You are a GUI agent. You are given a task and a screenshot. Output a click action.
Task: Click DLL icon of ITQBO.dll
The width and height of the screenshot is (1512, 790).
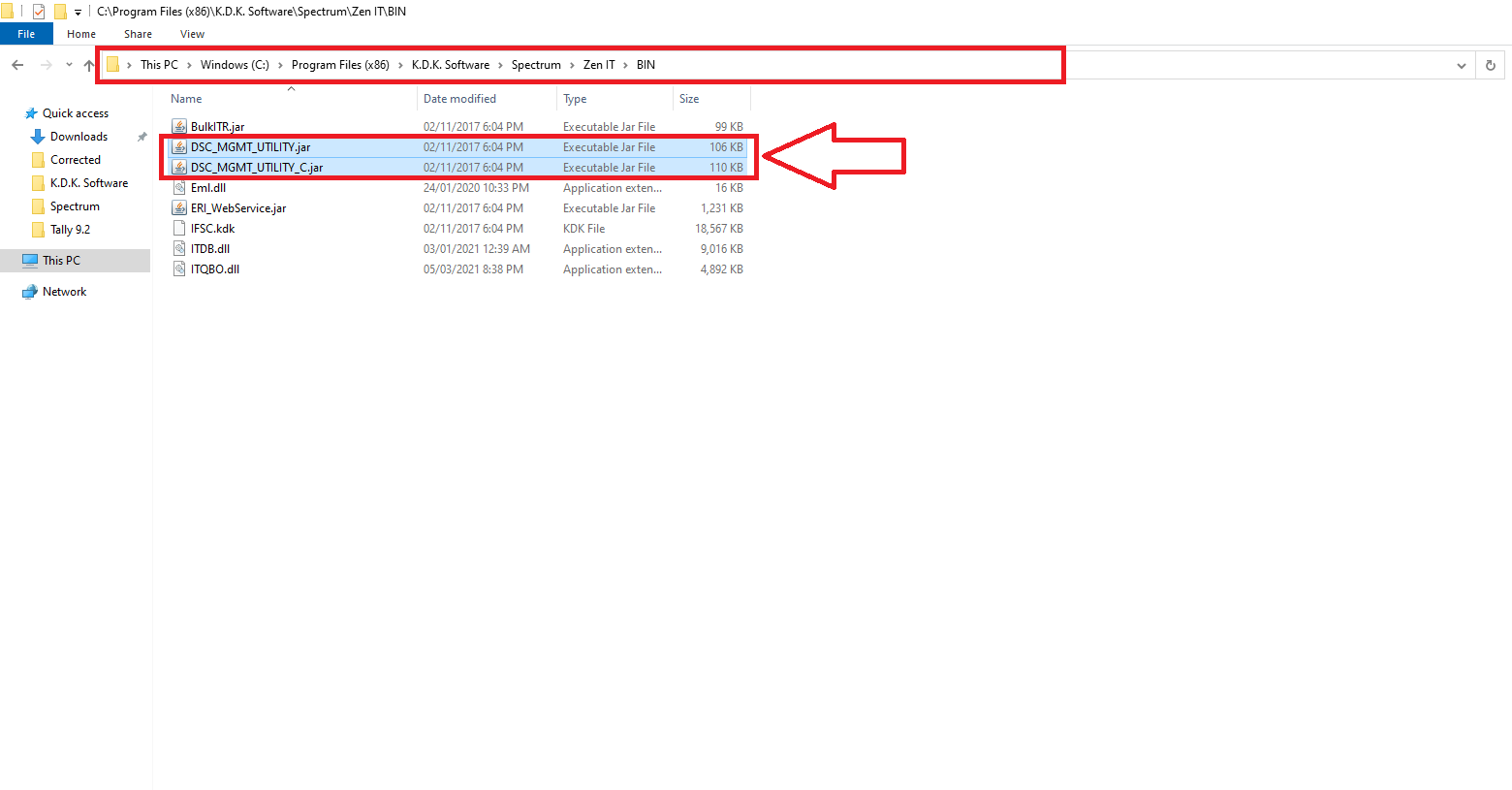coord(179,269)
